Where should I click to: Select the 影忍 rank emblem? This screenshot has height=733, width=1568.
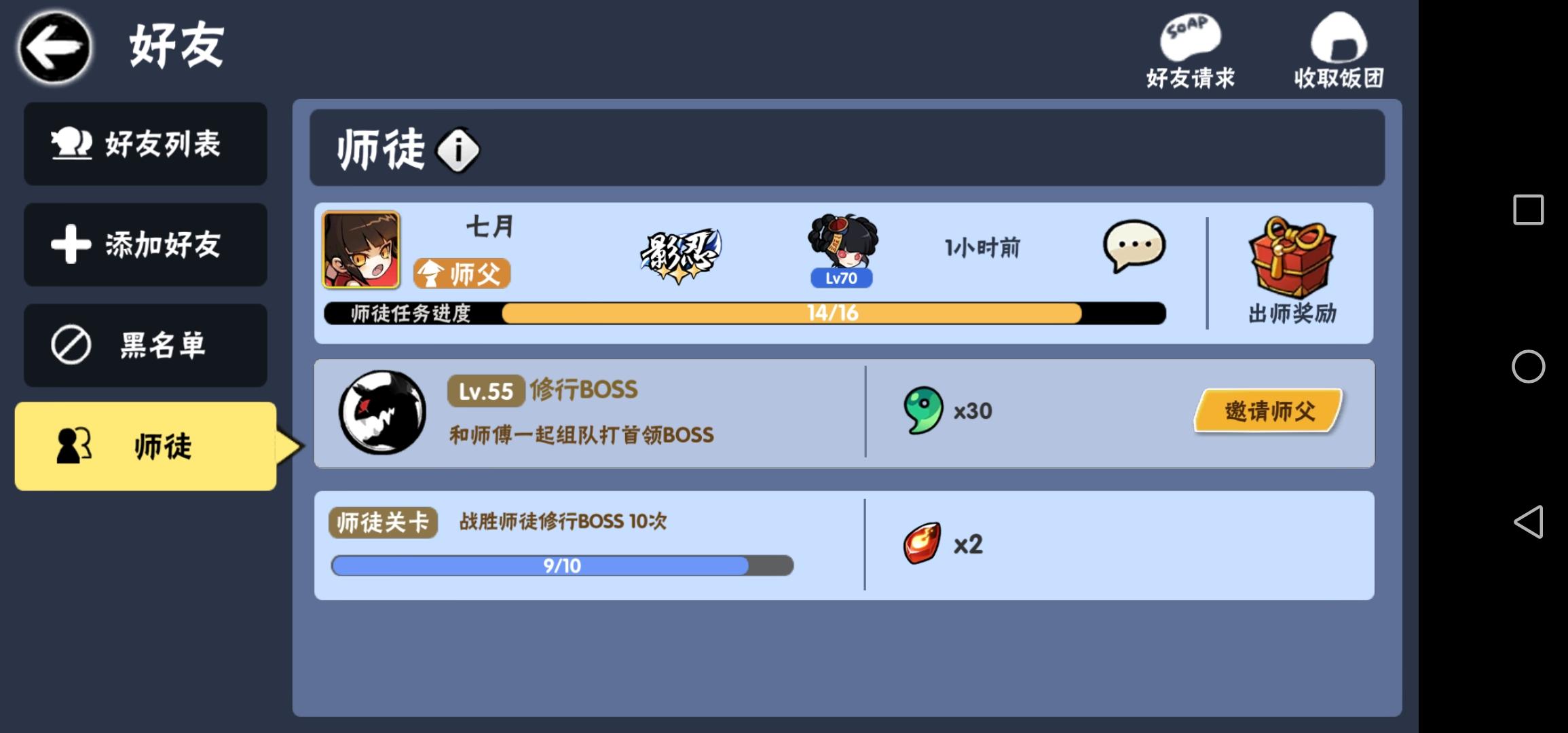680,255
